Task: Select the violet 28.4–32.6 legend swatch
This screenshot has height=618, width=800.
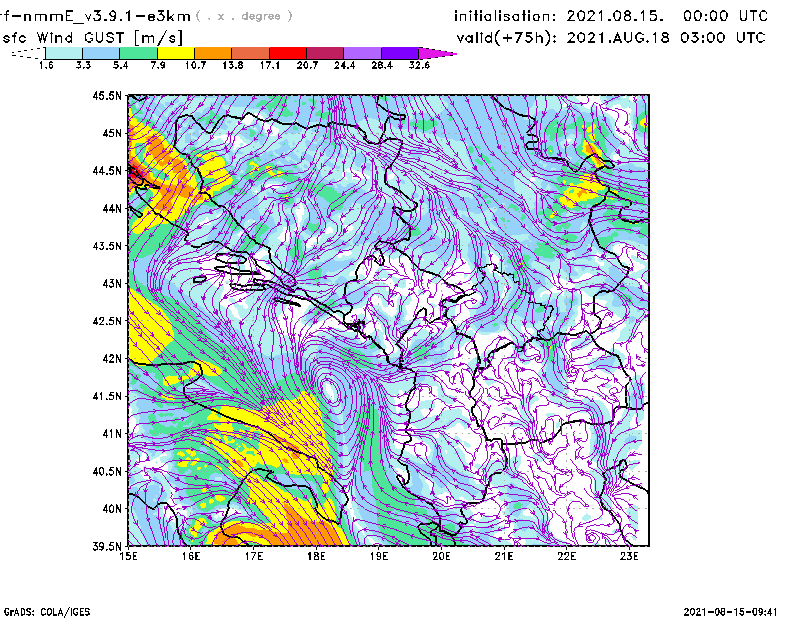Action: click(x=400, y=53)
